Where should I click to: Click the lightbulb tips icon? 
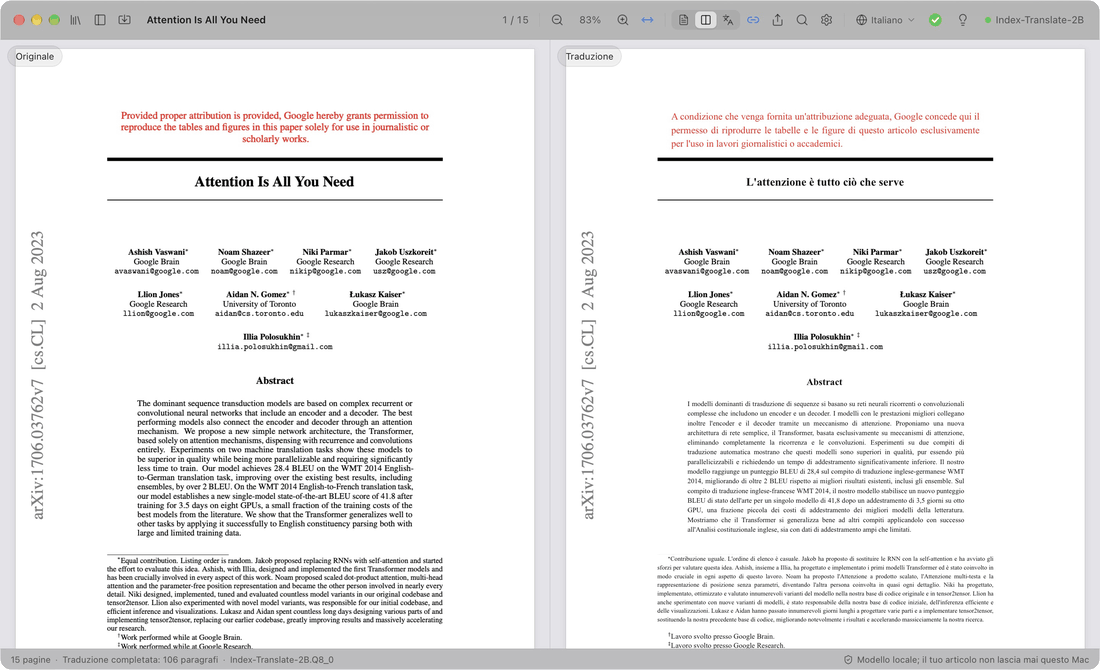[x=962, y=20]
